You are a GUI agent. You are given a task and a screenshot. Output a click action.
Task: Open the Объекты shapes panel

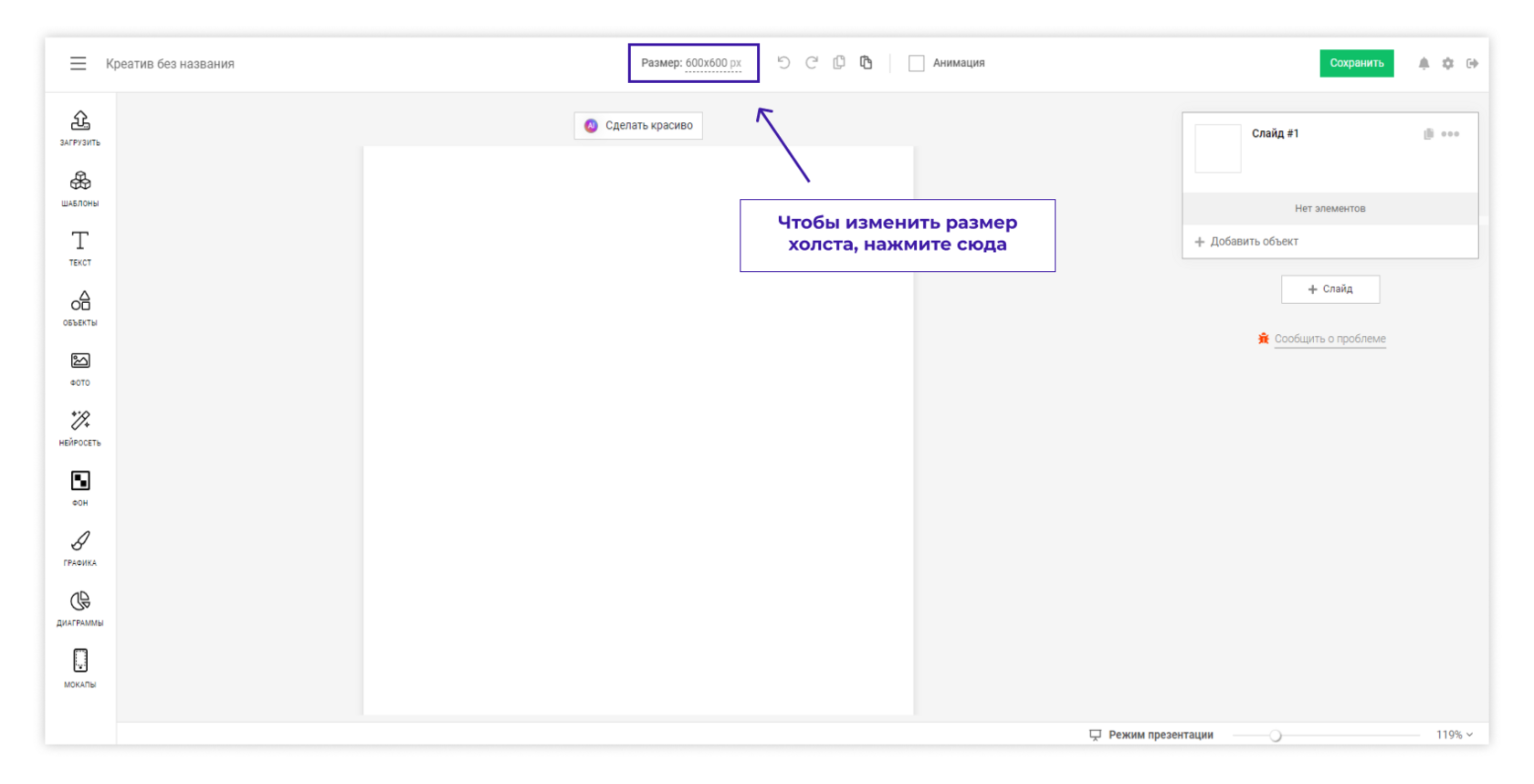coord(80,308)
